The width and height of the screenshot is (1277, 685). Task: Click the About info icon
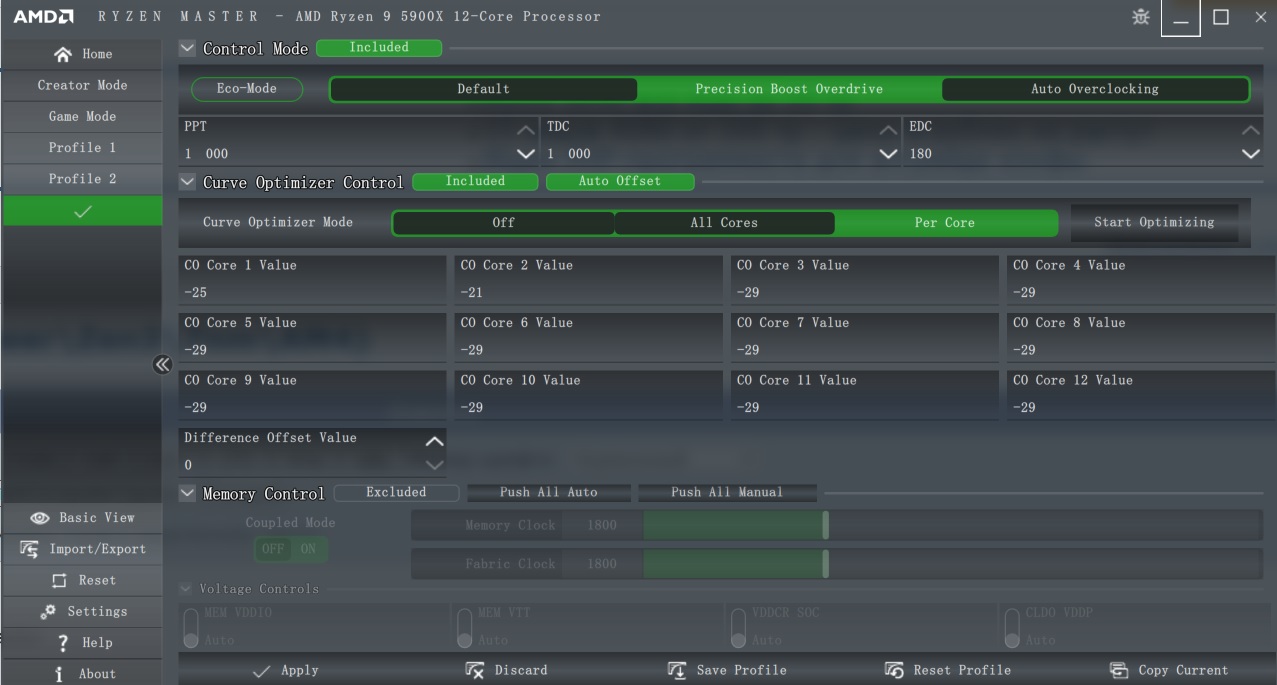coord(60,673)
